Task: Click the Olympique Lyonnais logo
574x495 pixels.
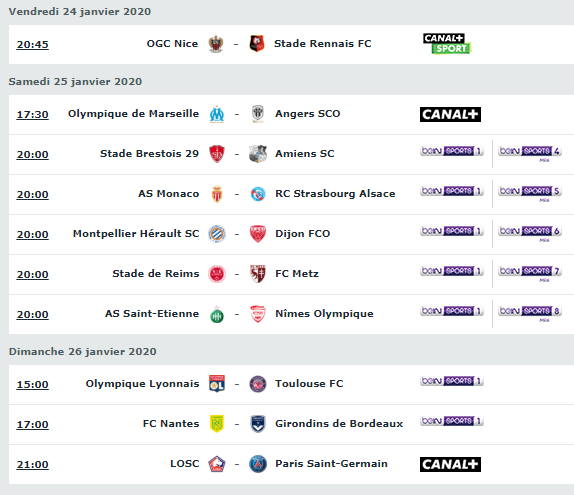Action: tap(217, 384)
